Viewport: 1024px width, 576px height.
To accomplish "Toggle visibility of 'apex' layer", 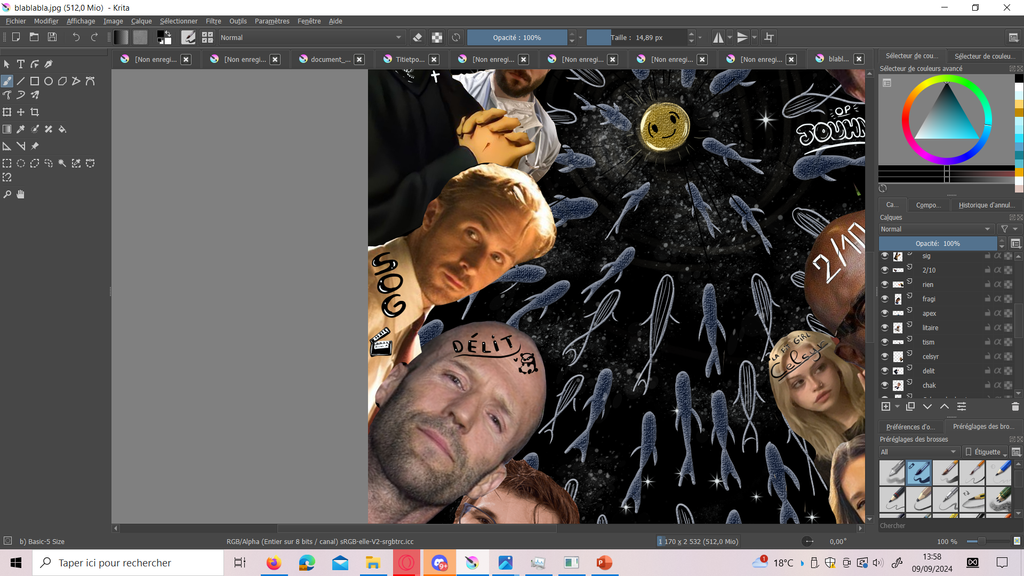I will 885,313.
